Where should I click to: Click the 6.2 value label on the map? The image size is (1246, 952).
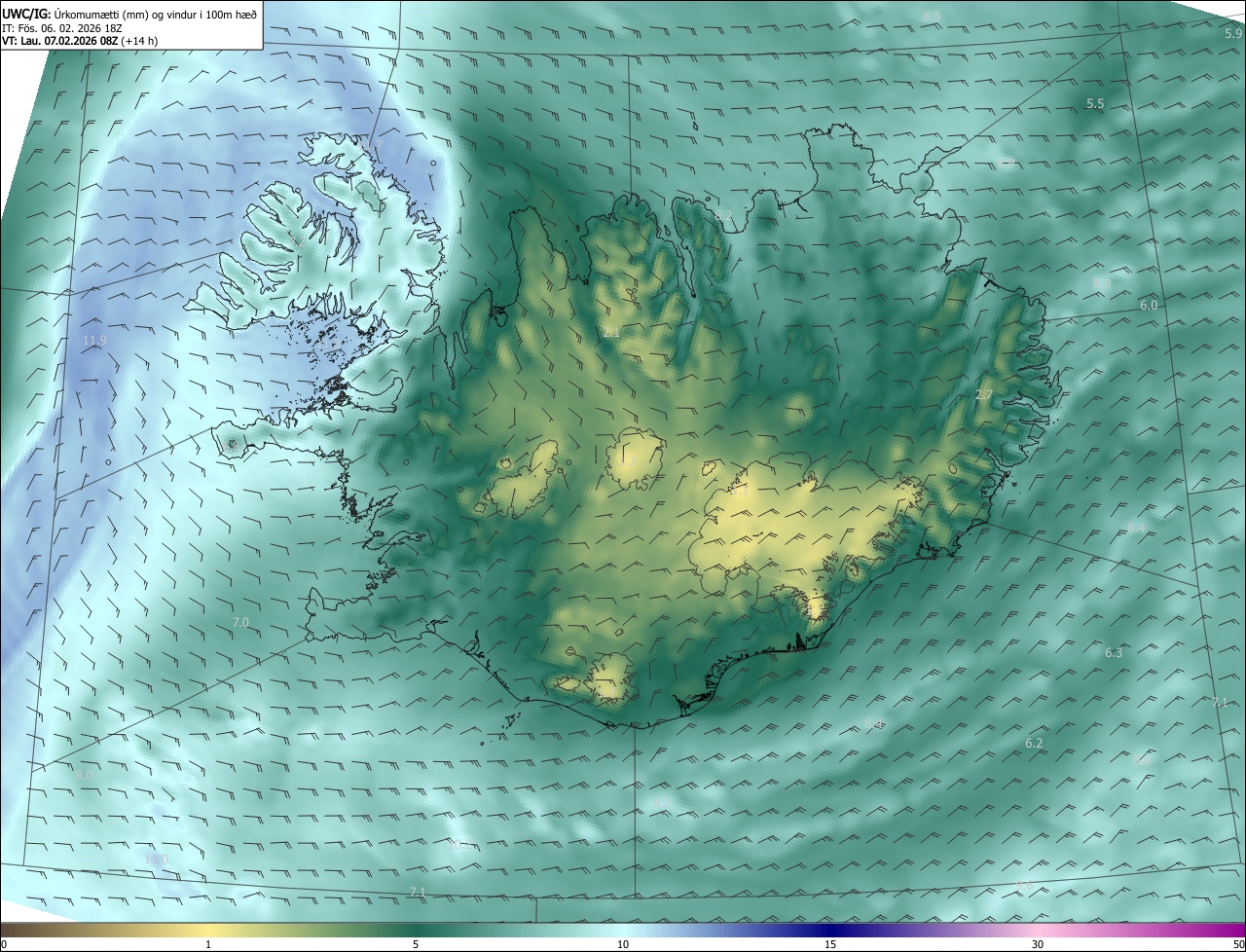[x=1034, y=744]
